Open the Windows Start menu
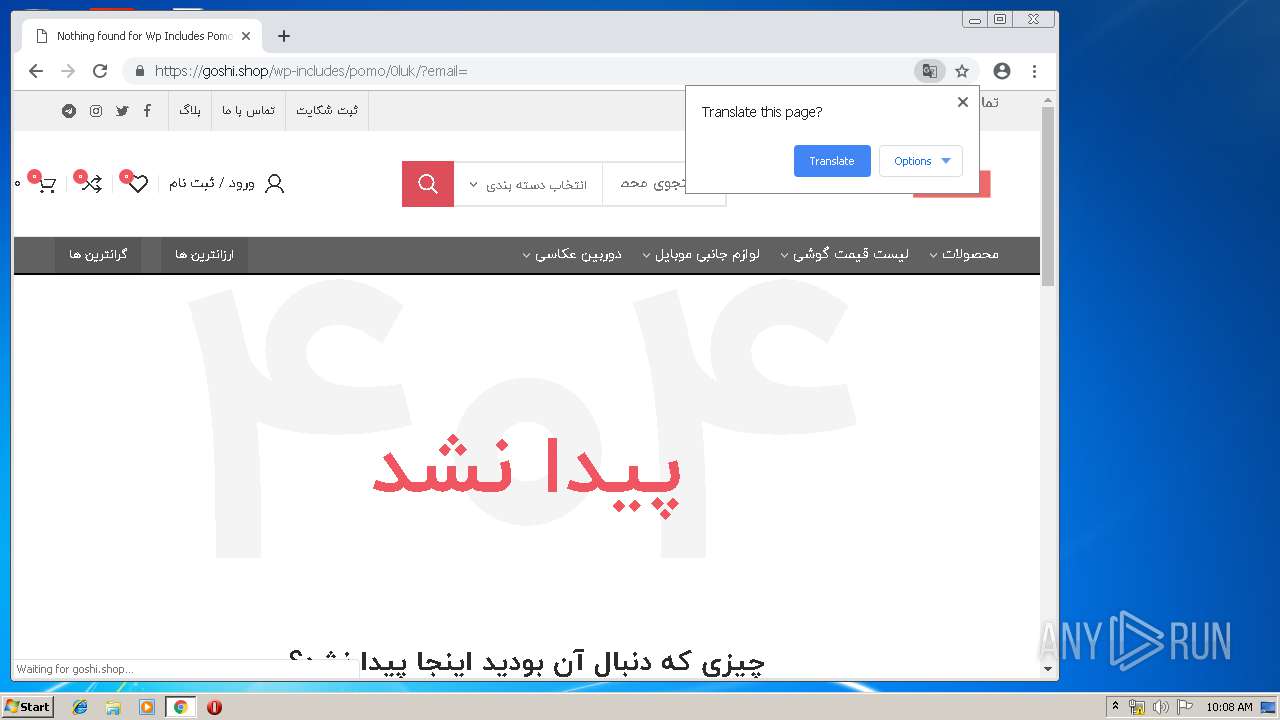Viewport: 1280px width, 720px height. [x=28, y=707]
